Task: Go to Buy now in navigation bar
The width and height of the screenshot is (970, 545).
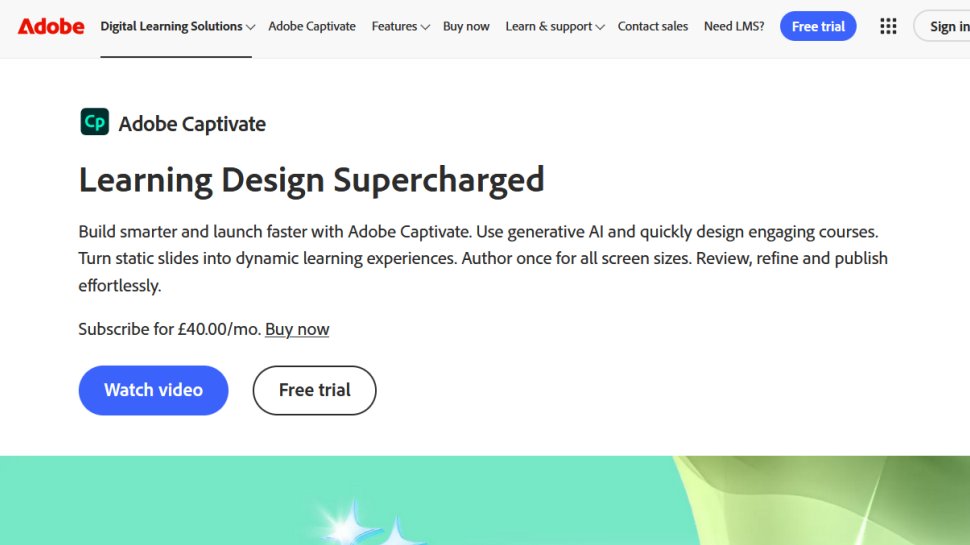Action: tap(466, 27)
